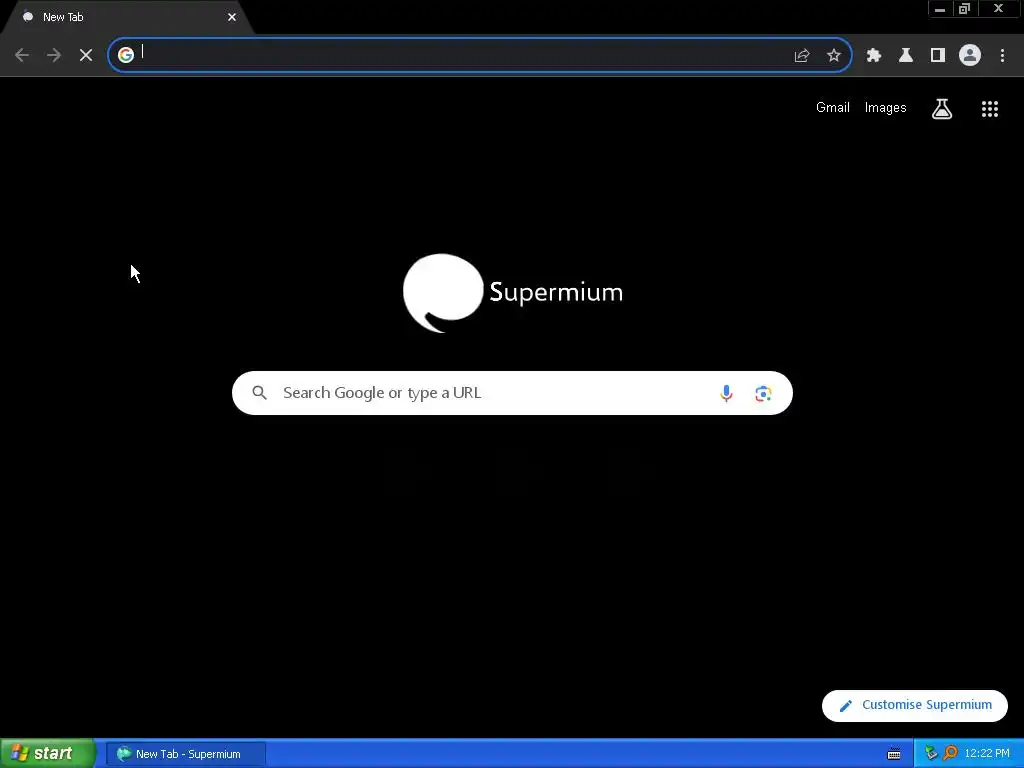The width and height of the screenshot is (1024, 768).
Task: Minimize the Supermium window
Action: click(x=940, y=9)
